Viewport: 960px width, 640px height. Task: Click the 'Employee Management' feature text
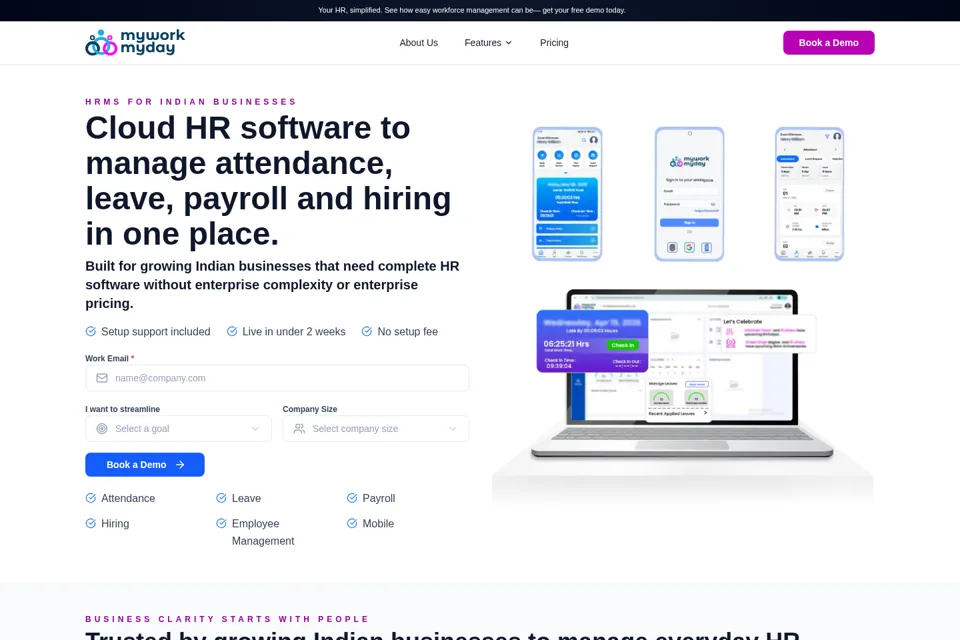coord(263,532)
